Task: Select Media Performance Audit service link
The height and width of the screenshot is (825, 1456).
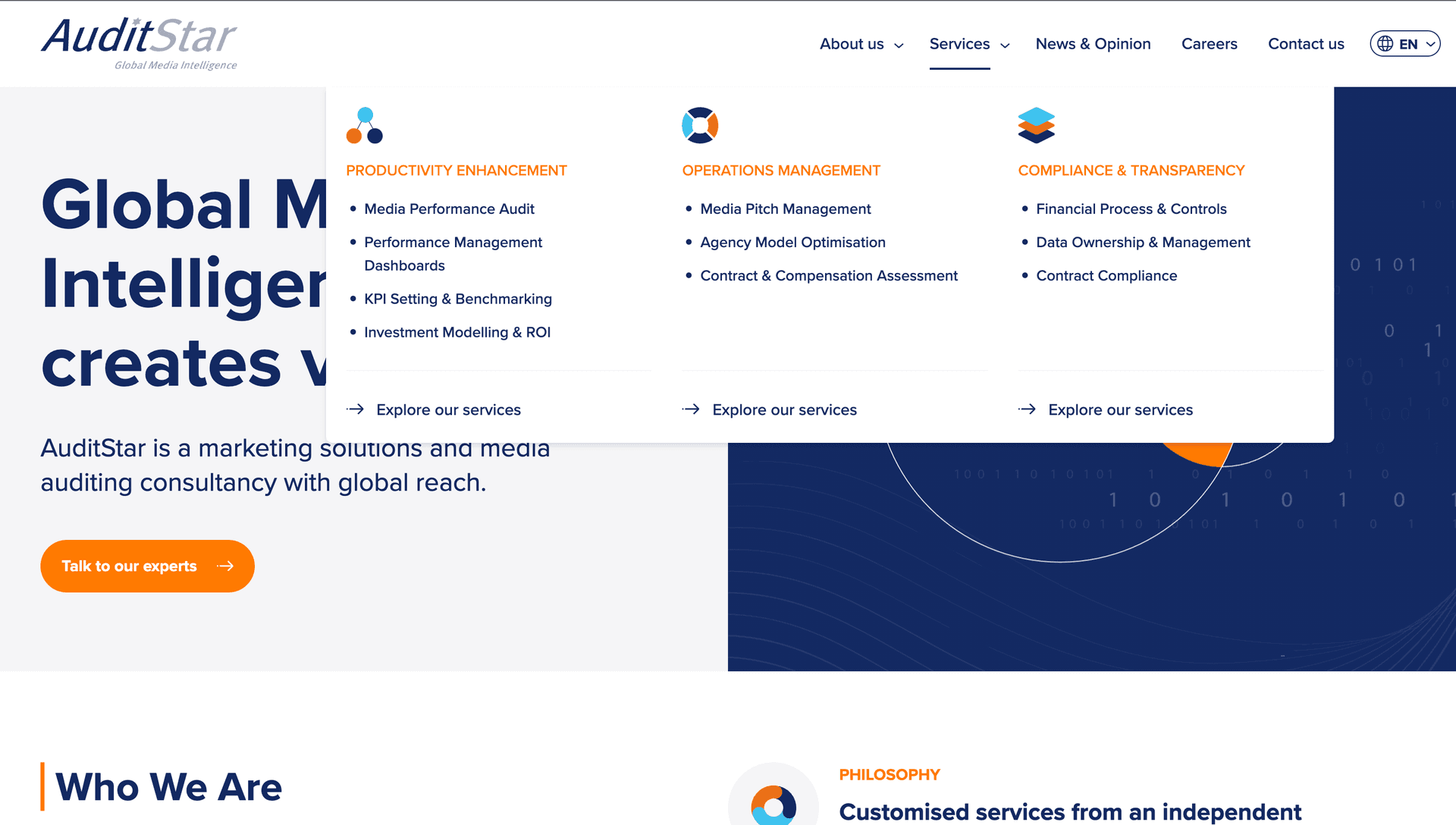Action: pyautogui.click(x=449, y=207)
